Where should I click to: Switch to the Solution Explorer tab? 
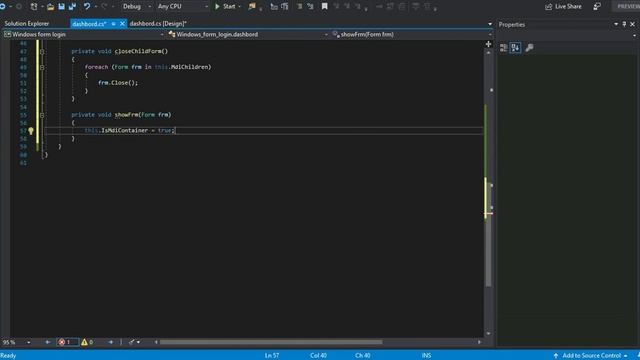[x=27, y=24]
